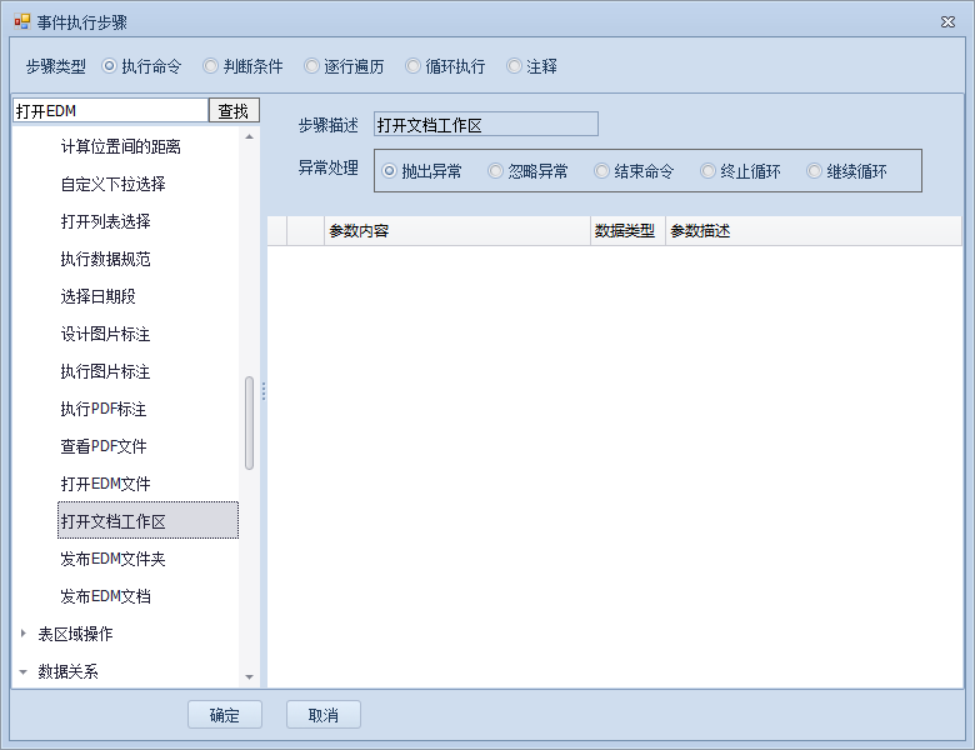
Task: Select 发布EDM文件夹 in the command list
Action: (x=112, y=559)
